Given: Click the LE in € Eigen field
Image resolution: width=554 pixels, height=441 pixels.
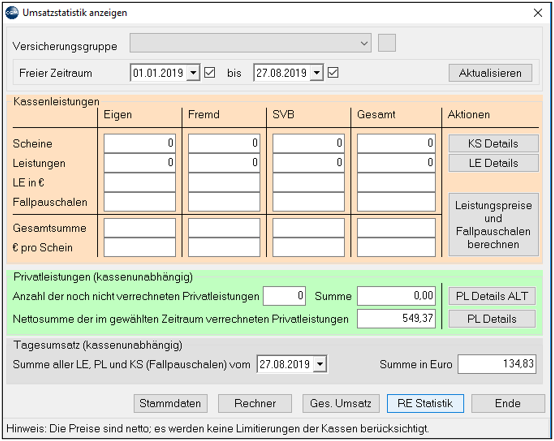Looking at the screenshot, I should coord(140,182).
